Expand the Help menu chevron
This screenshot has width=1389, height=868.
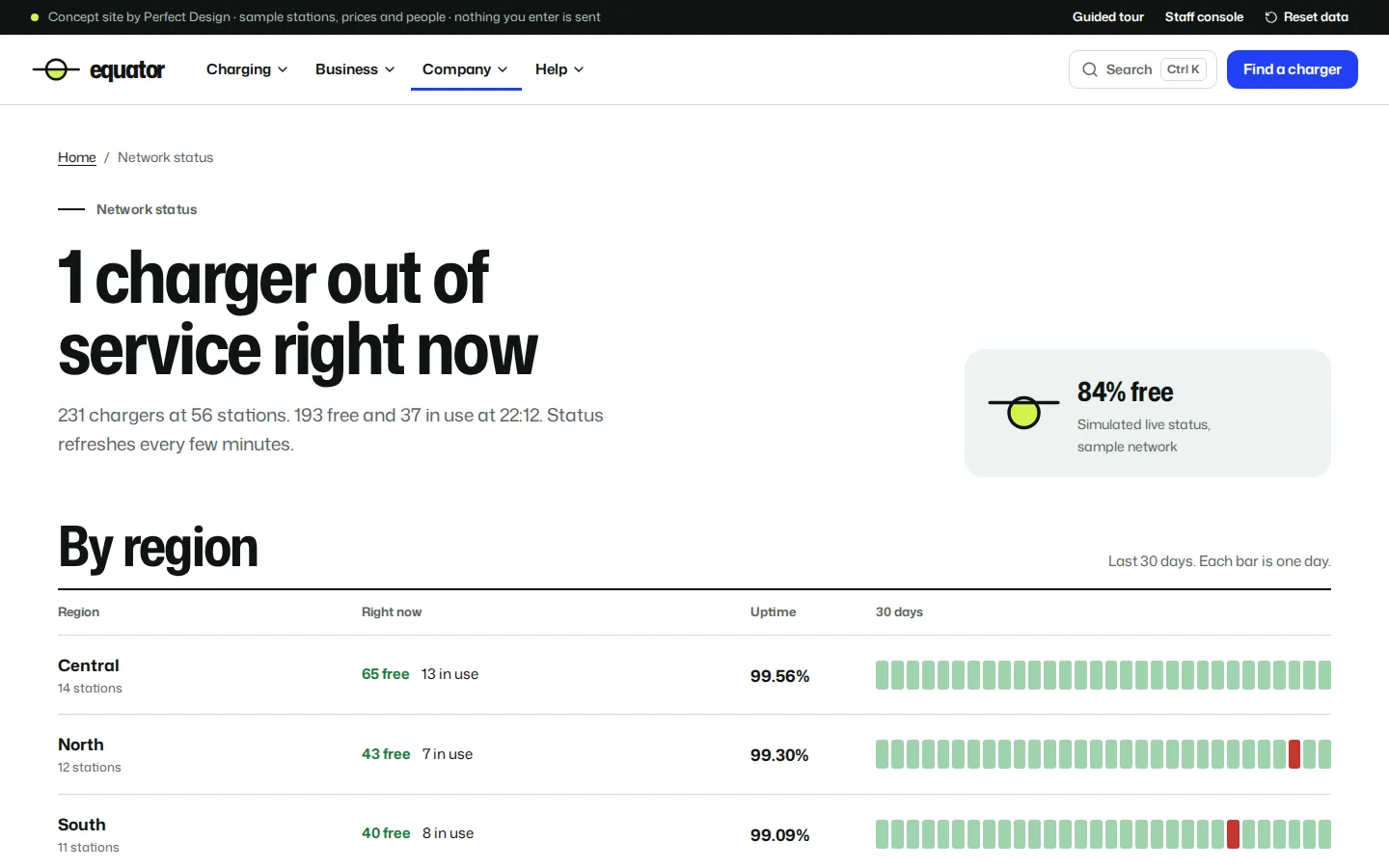(x=579, y=69)
